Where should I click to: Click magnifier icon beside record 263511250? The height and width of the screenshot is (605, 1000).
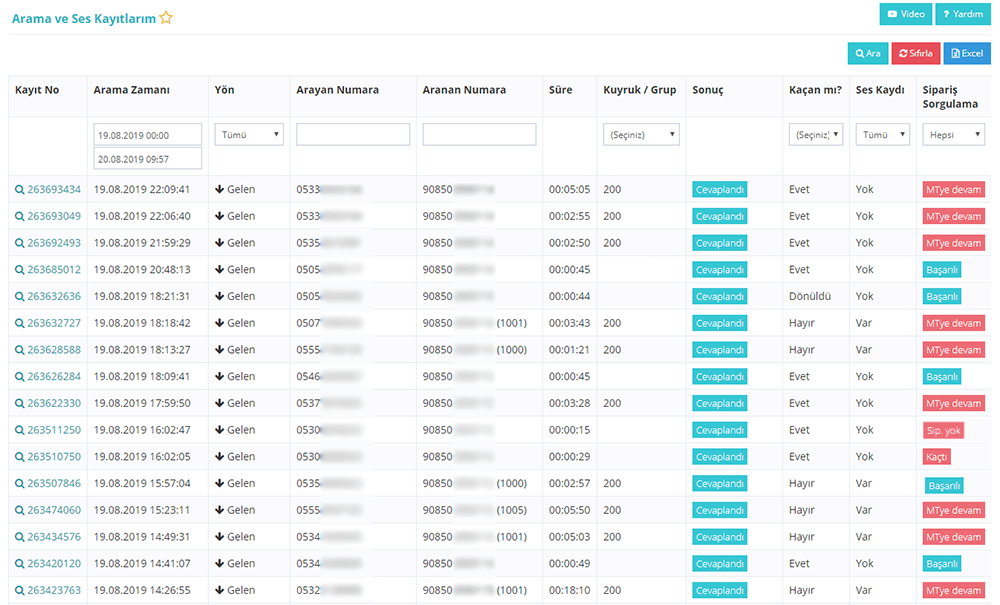tap(19, 430)
